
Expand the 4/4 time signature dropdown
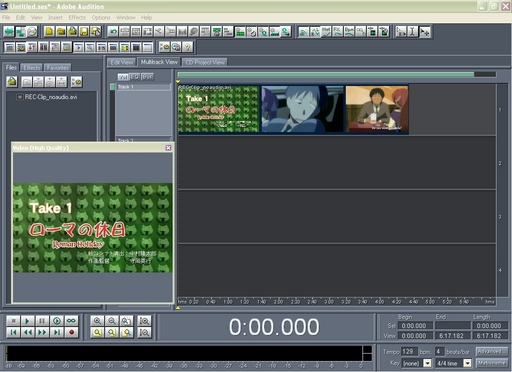click(x=468, y=363)
